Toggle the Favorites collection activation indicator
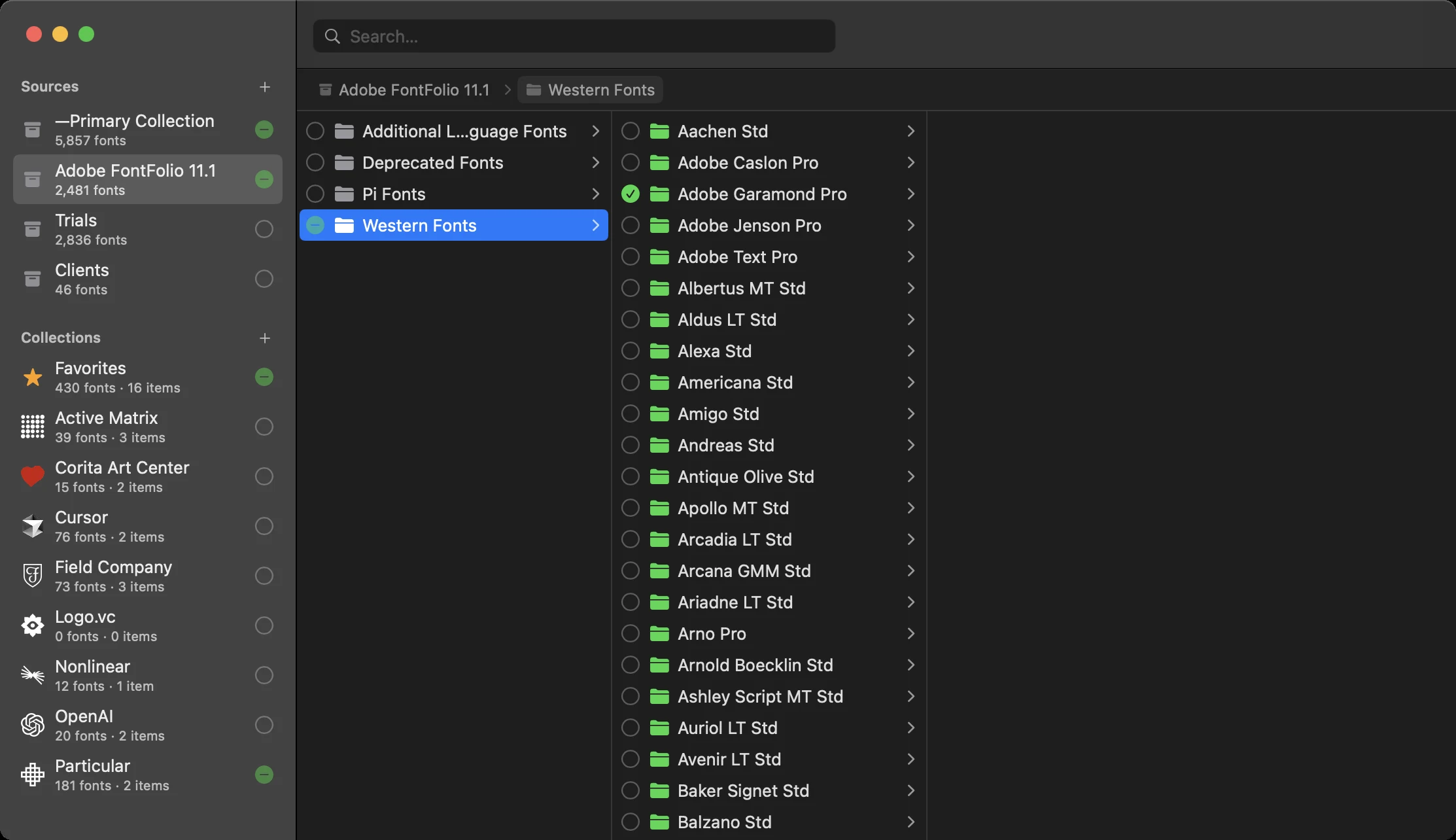The image size is (1456, 840). pos(264,377)
